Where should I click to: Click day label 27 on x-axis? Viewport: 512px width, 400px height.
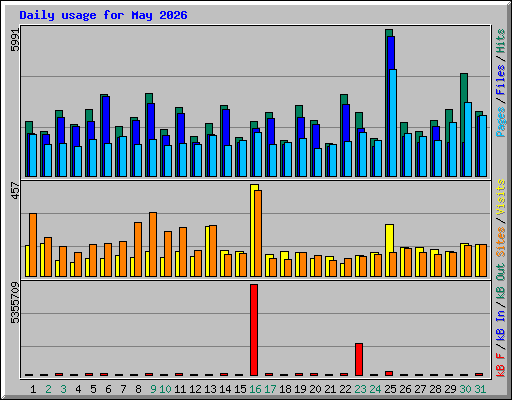420,389
